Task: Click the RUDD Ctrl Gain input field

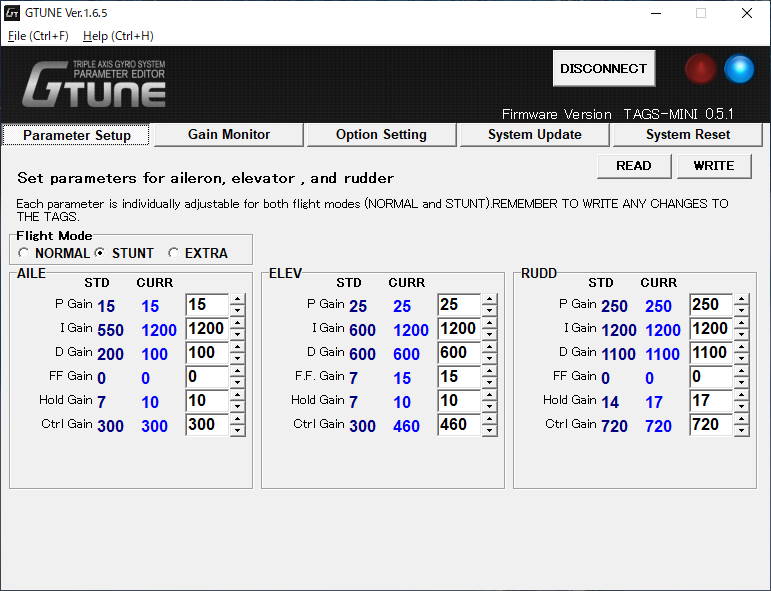Action: click(x=712, y=425)
